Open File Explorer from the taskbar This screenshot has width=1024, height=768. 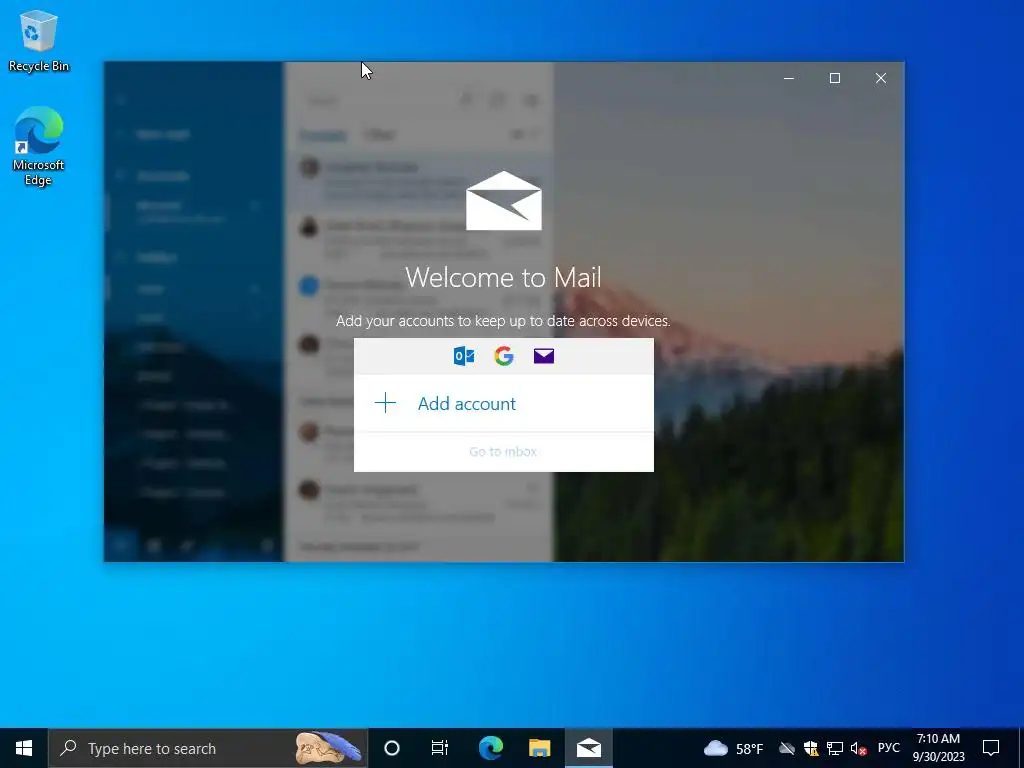(x=539, y=748)
